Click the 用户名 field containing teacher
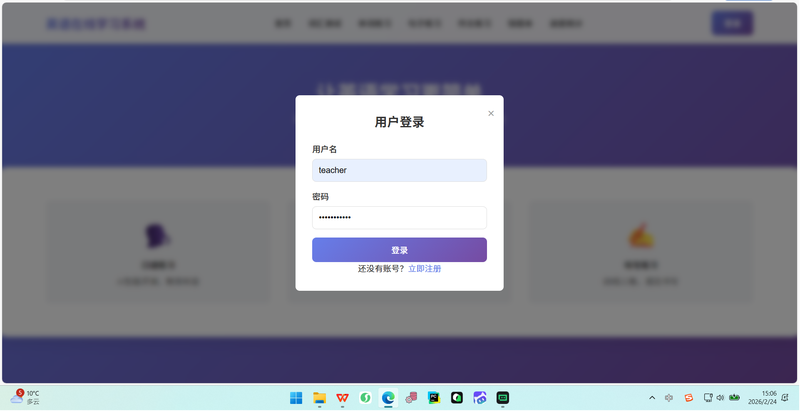This screenshot has height=411, width=800. (399, 170)
